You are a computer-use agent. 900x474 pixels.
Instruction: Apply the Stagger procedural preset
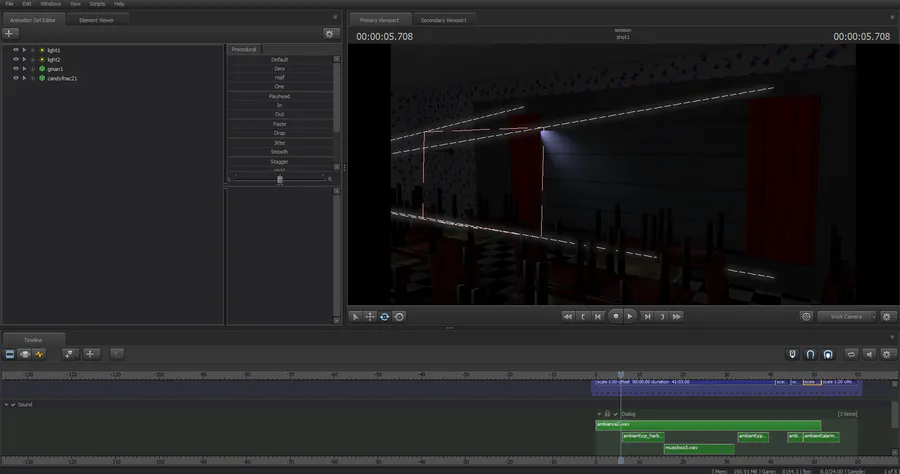[280, 162]
